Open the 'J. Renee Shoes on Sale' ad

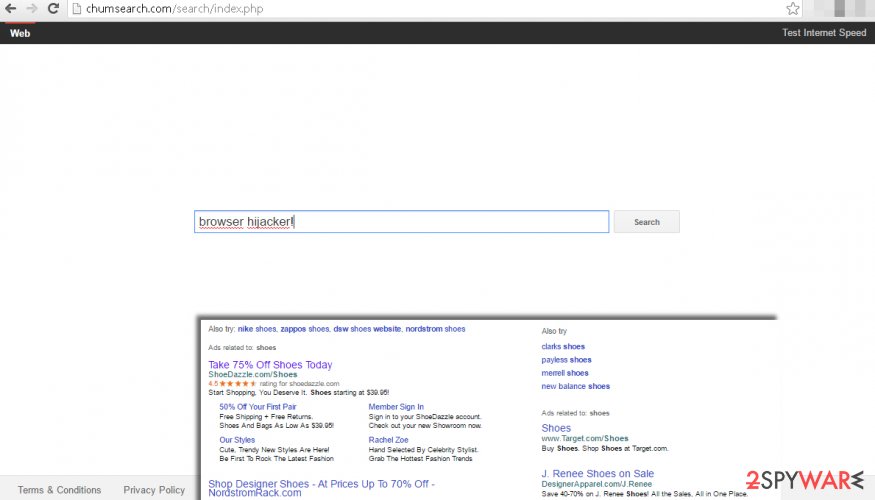(598, 473)
